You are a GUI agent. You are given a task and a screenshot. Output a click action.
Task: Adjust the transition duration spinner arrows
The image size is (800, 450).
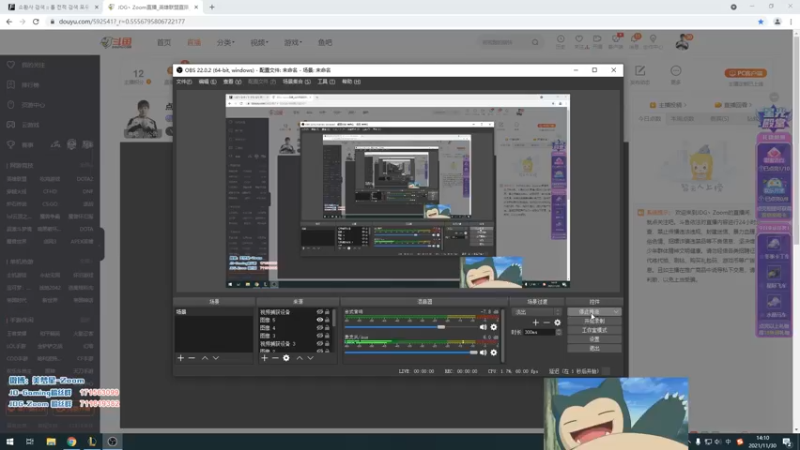(x=559, y=332)
